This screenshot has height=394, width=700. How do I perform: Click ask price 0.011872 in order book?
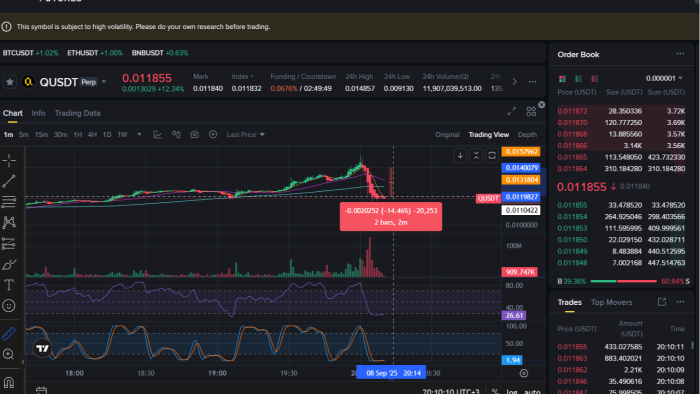(x=572, y=111)
